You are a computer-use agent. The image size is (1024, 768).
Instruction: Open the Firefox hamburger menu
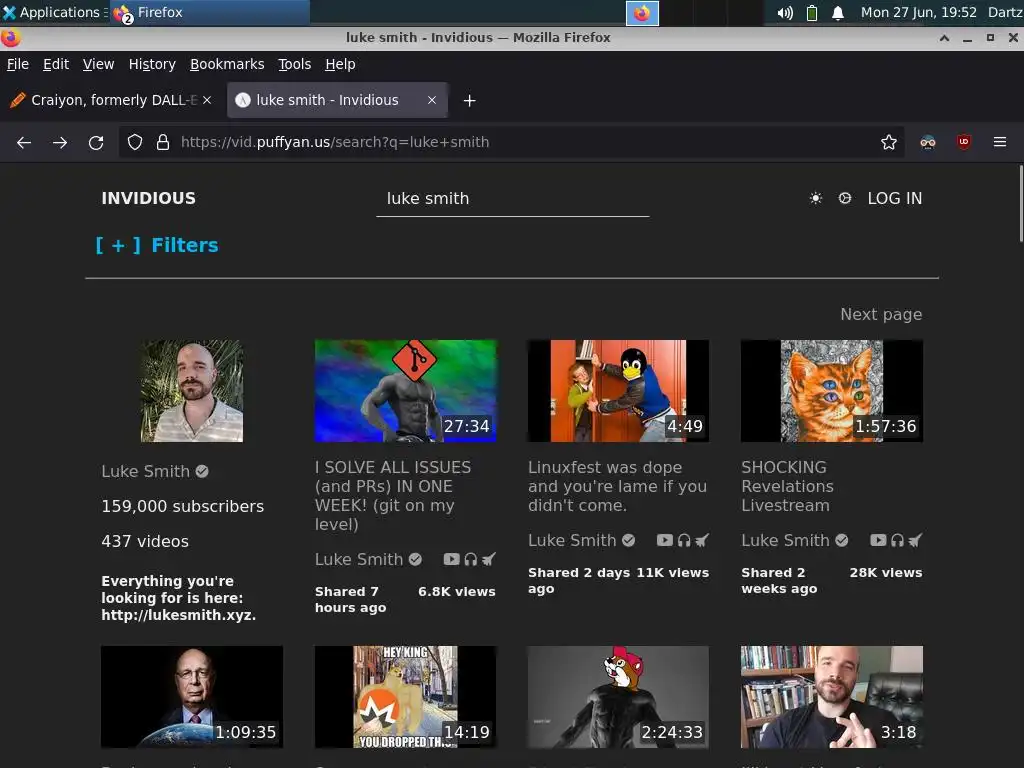point(1000,142)
